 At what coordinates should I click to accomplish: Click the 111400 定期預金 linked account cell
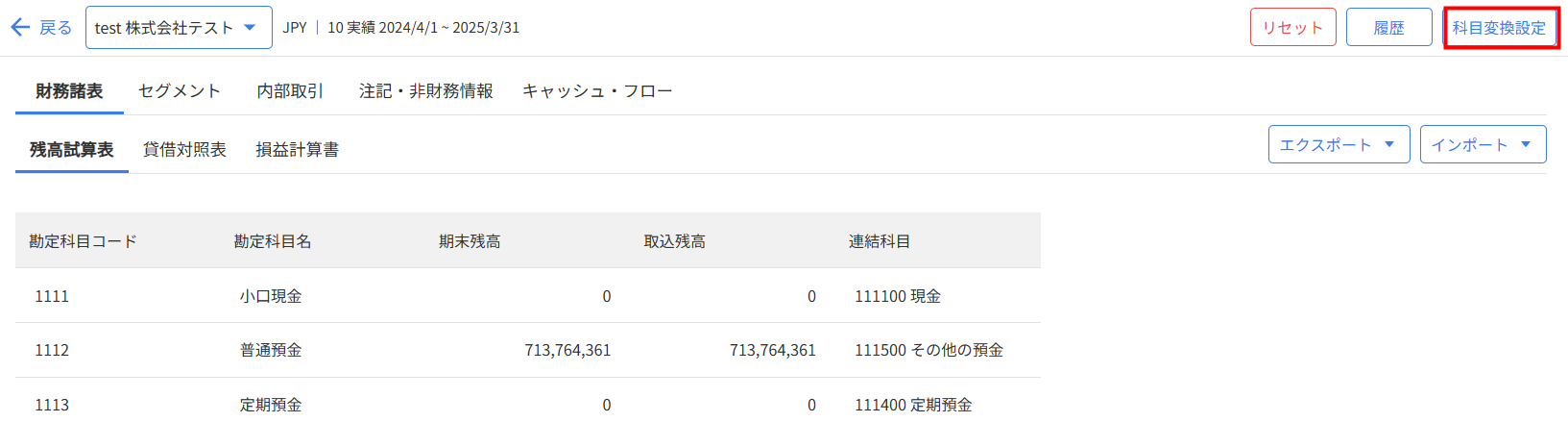point(913,405)
